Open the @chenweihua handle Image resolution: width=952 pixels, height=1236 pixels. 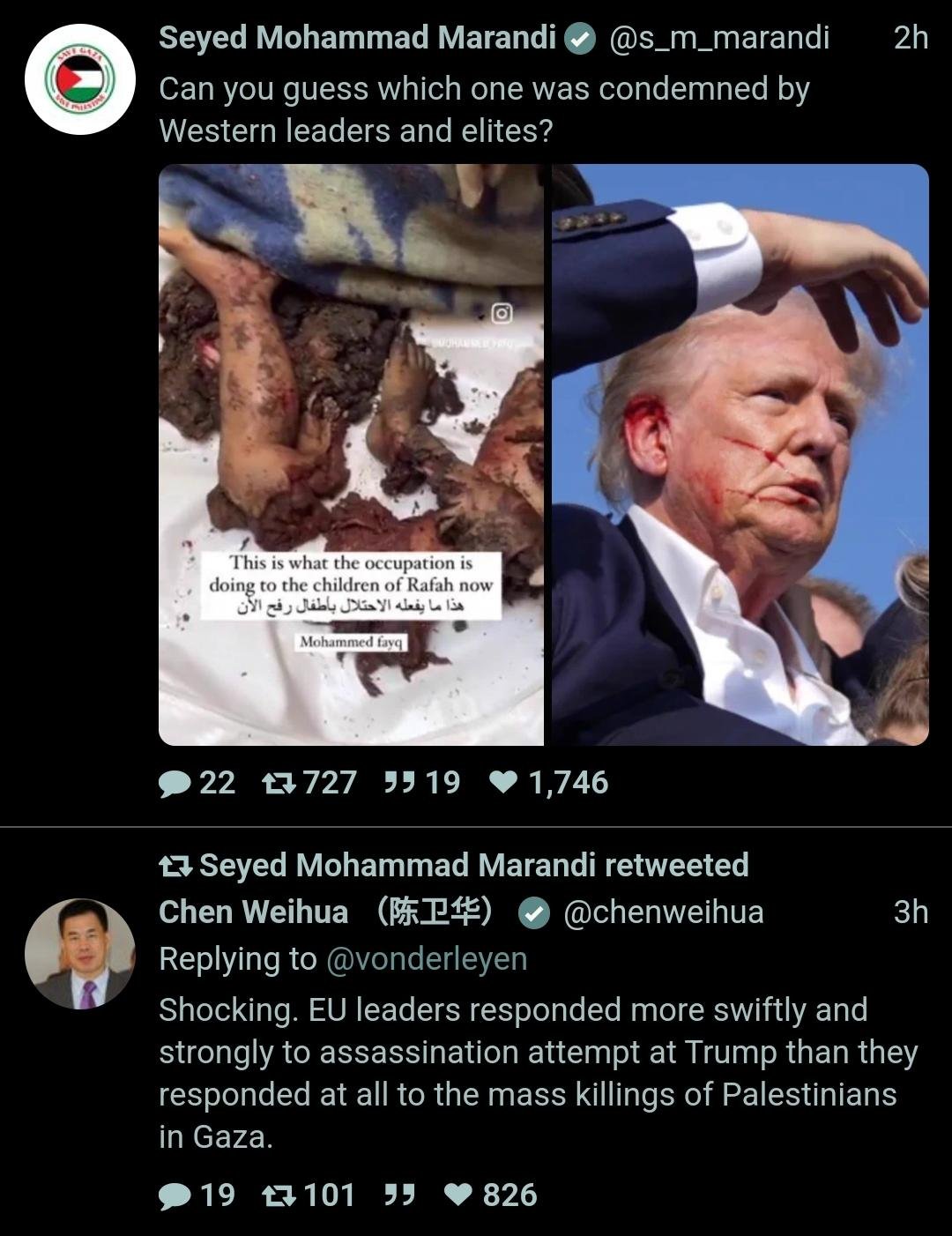click(x=663, y=912)
